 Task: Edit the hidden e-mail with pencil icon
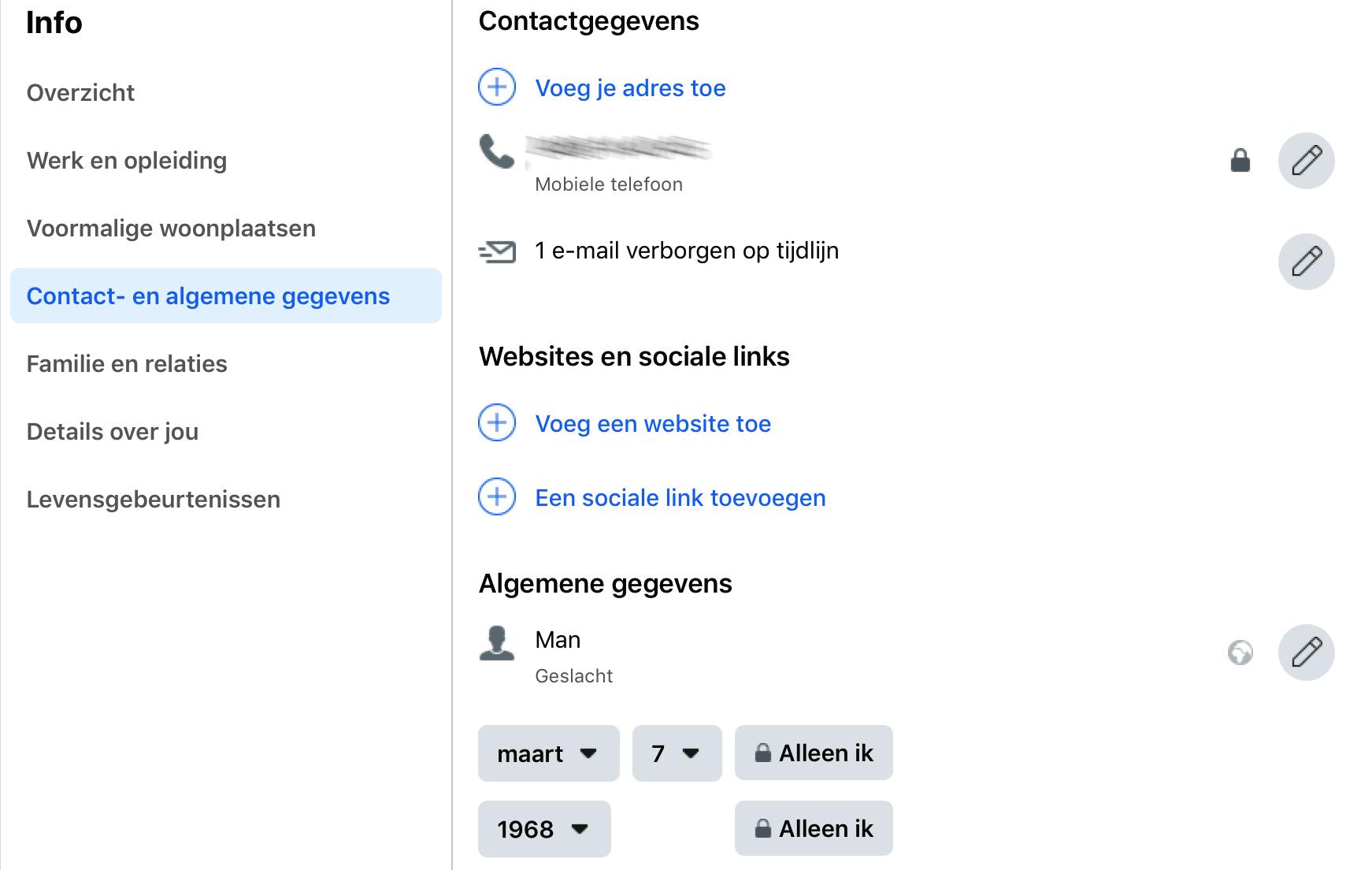click(1306, 262)
